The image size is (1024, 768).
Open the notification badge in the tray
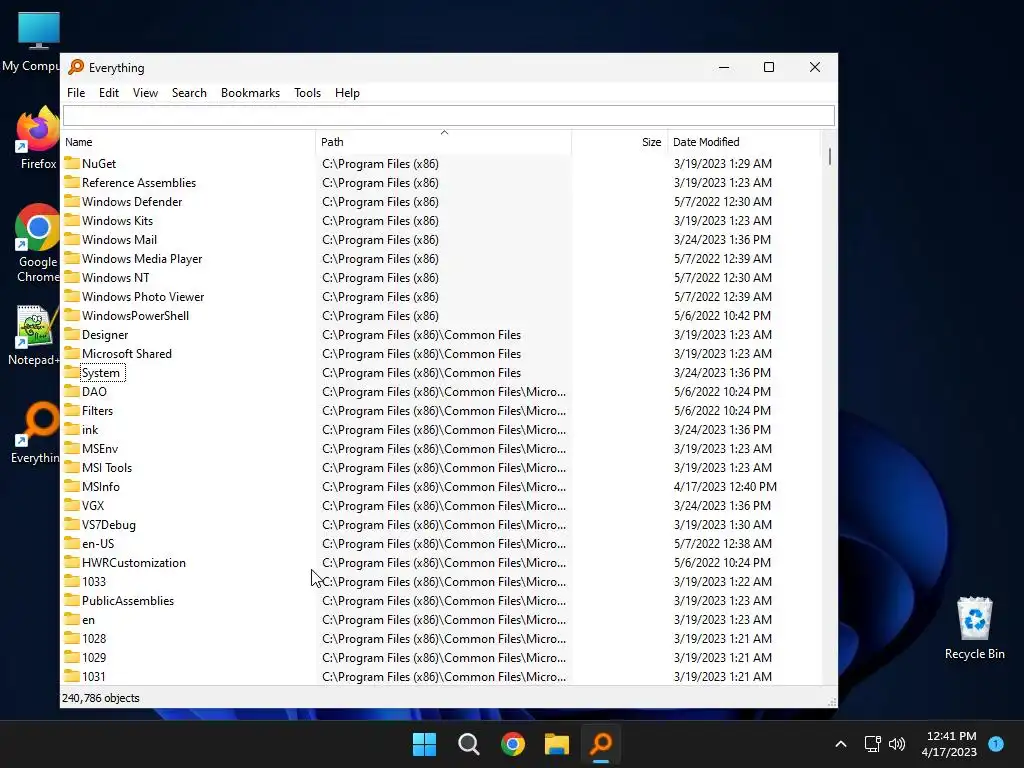[996, 743]
